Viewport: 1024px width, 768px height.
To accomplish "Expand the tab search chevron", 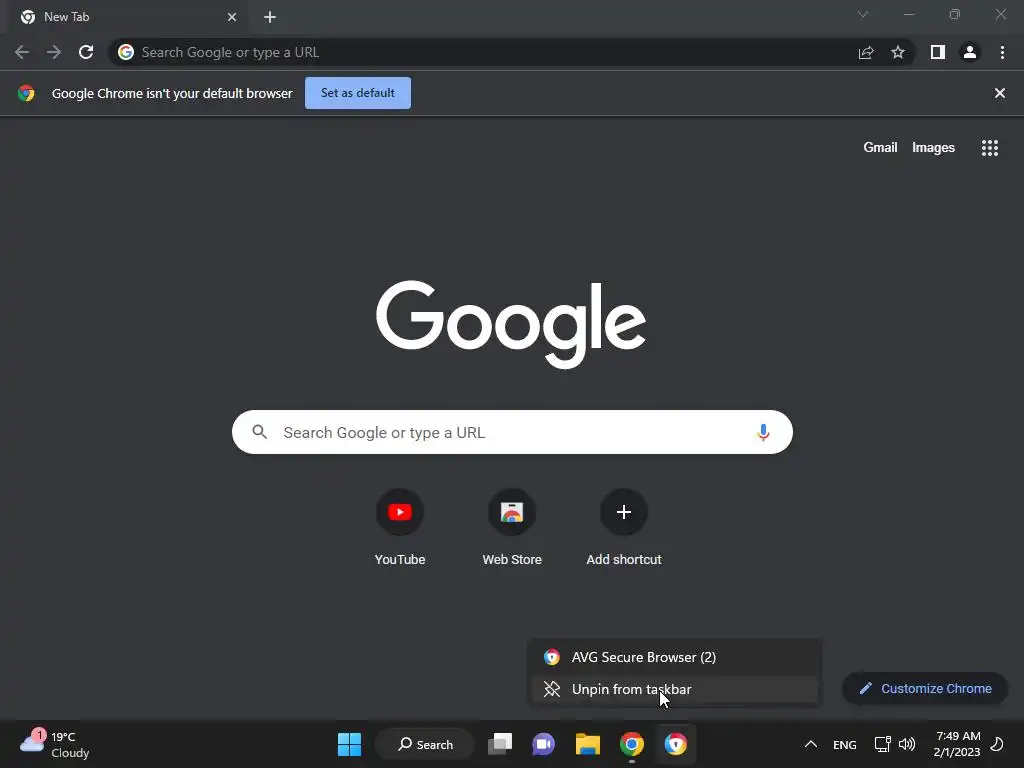I will [863, 14].
